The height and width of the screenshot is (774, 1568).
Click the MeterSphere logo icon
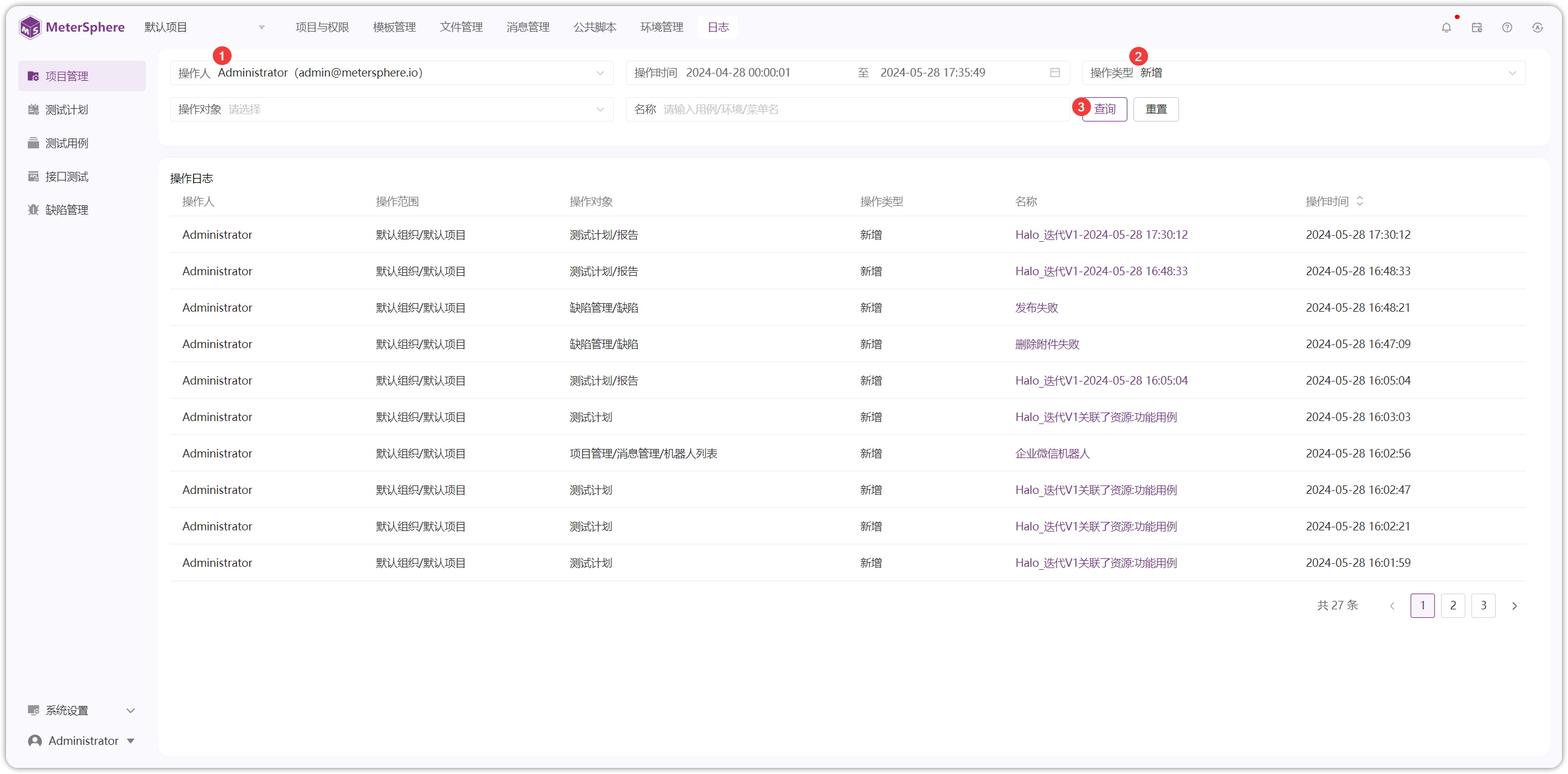pyautogui.click(x=30, y=27)
